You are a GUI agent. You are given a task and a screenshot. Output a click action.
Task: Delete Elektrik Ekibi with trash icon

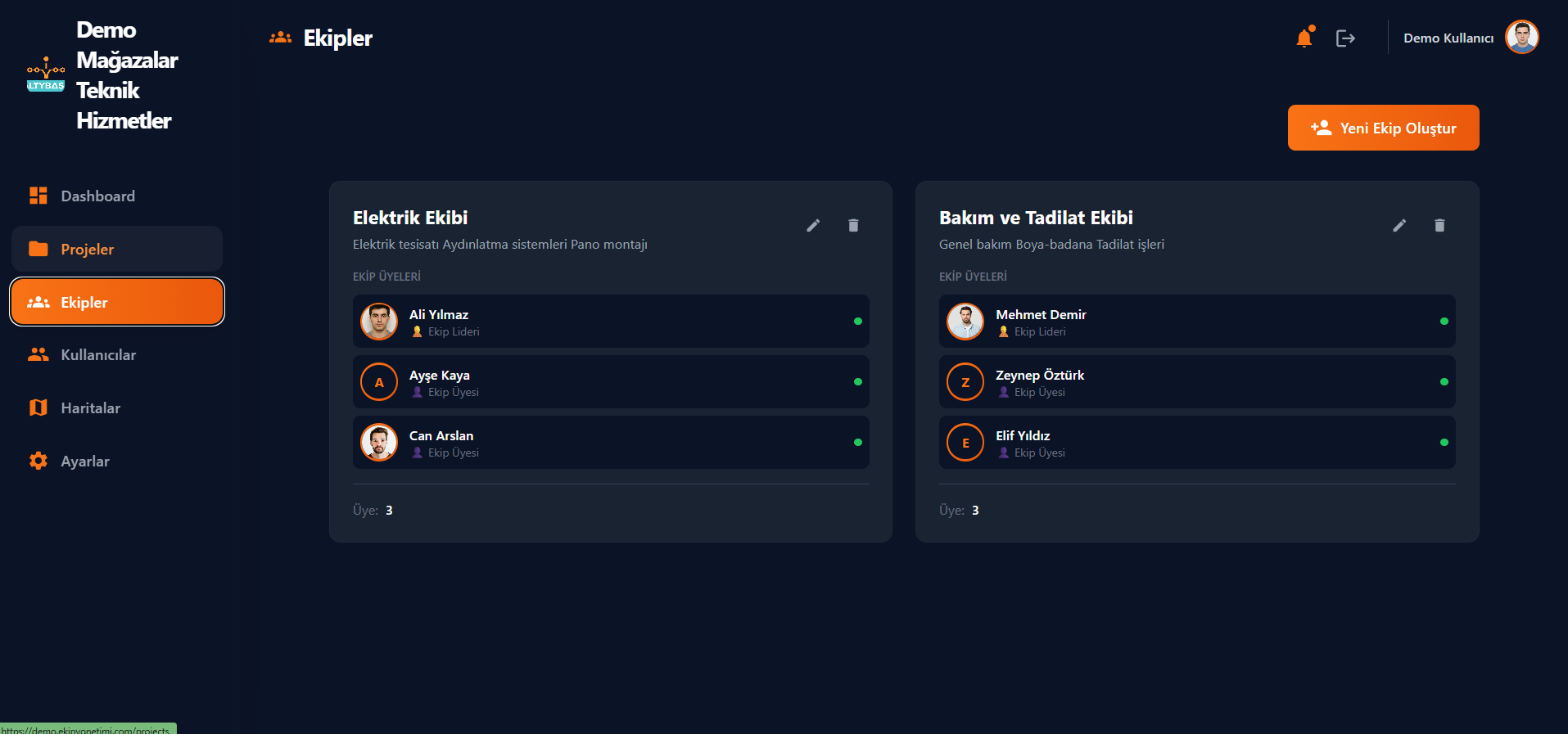tap(853, 225)
